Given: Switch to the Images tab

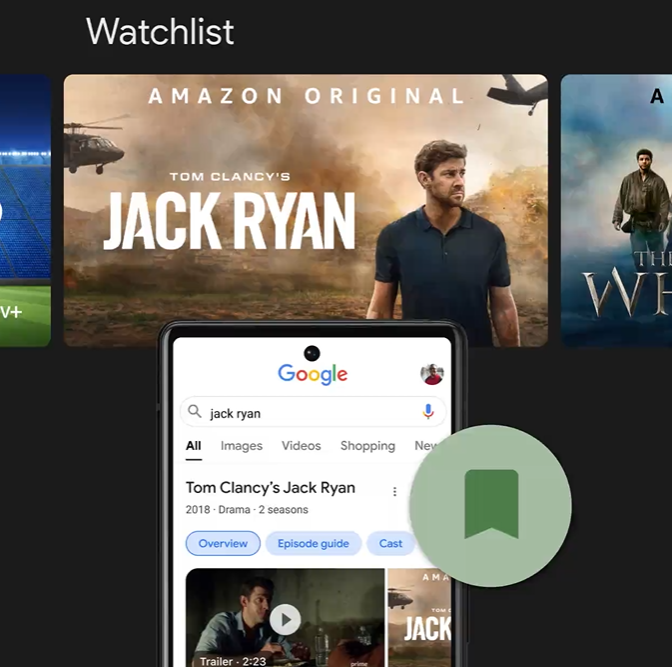Looking at the screenshot, I should point(241,446).
